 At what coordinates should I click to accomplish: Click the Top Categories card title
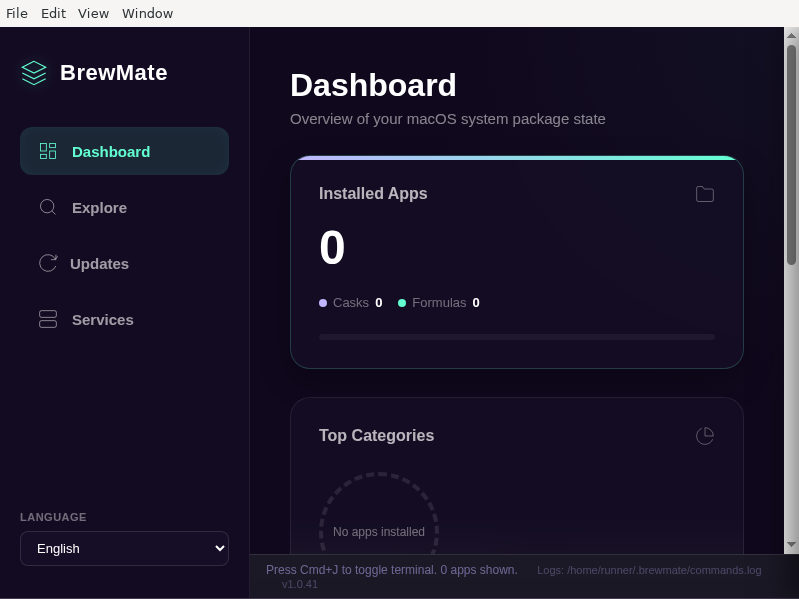tap(377, 435)
